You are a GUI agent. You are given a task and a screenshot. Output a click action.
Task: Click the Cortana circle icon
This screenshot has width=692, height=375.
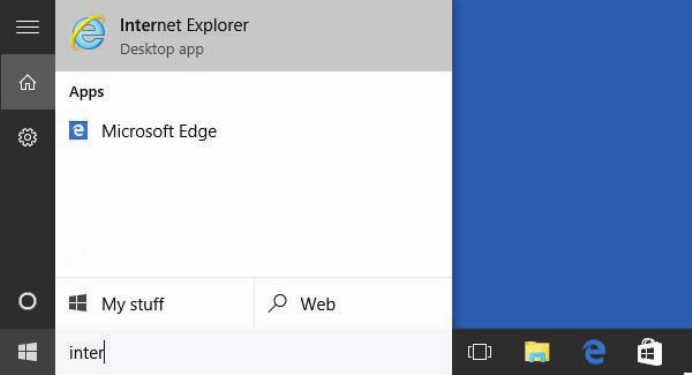click(x=27, y=301)
